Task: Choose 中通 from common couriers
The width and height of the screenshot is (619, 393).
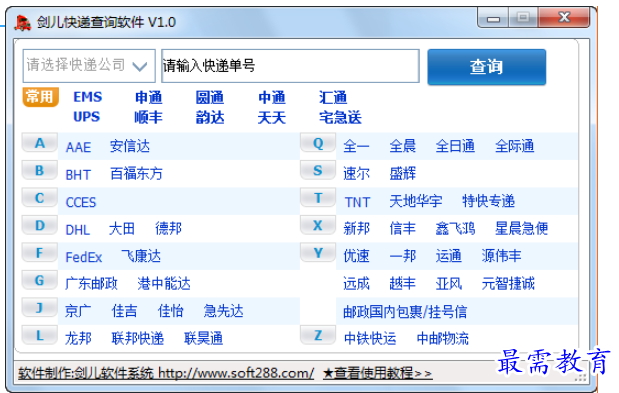Action: [272, 97]
